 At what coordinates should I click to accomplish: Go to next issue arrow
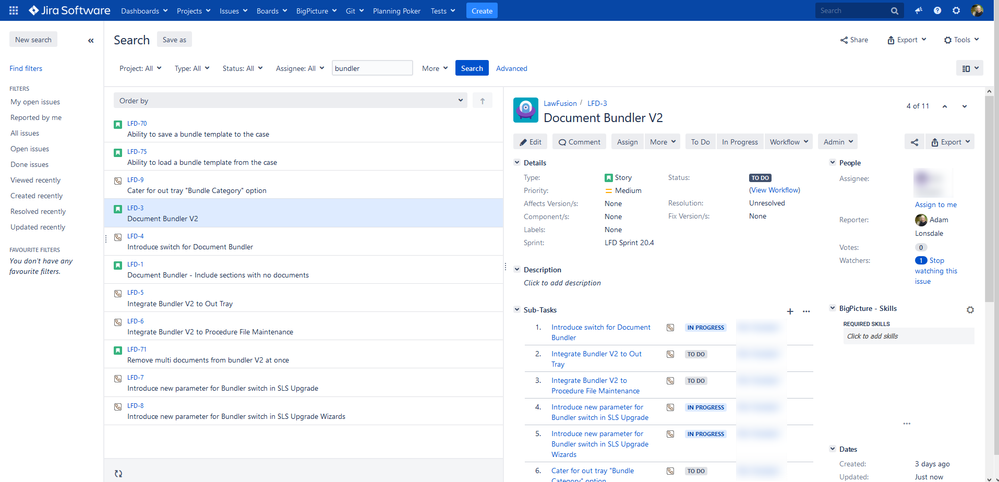tap(965, 106)
